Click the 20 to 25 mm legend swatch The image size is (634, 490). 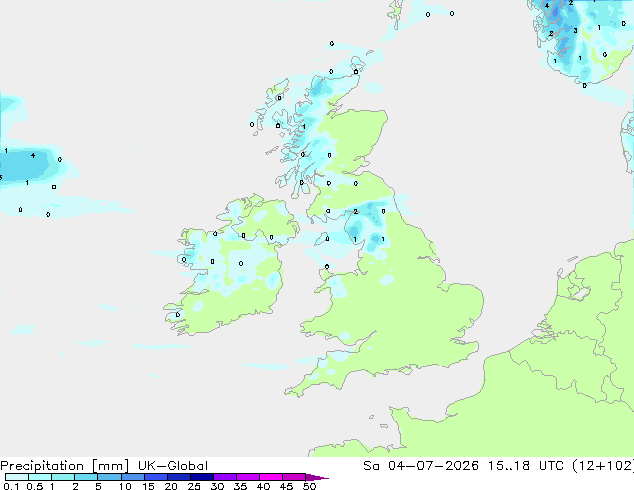click(x=178, y=477)
